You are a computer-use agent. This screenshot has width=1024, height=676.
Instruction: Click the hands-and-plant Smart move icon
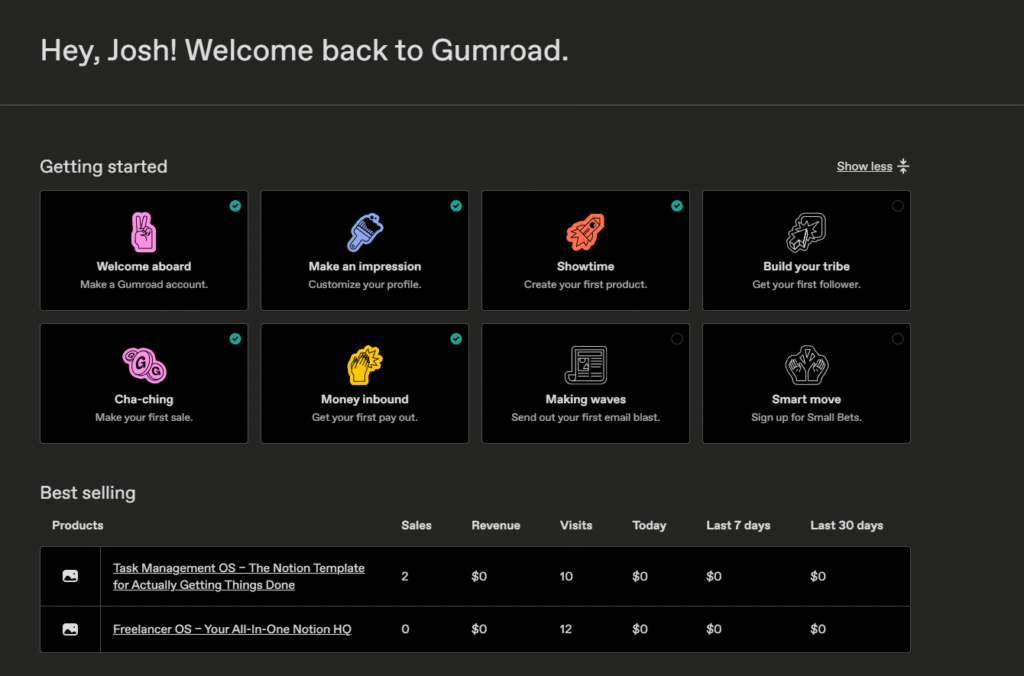pyautogui.click(x=807, y=364)
